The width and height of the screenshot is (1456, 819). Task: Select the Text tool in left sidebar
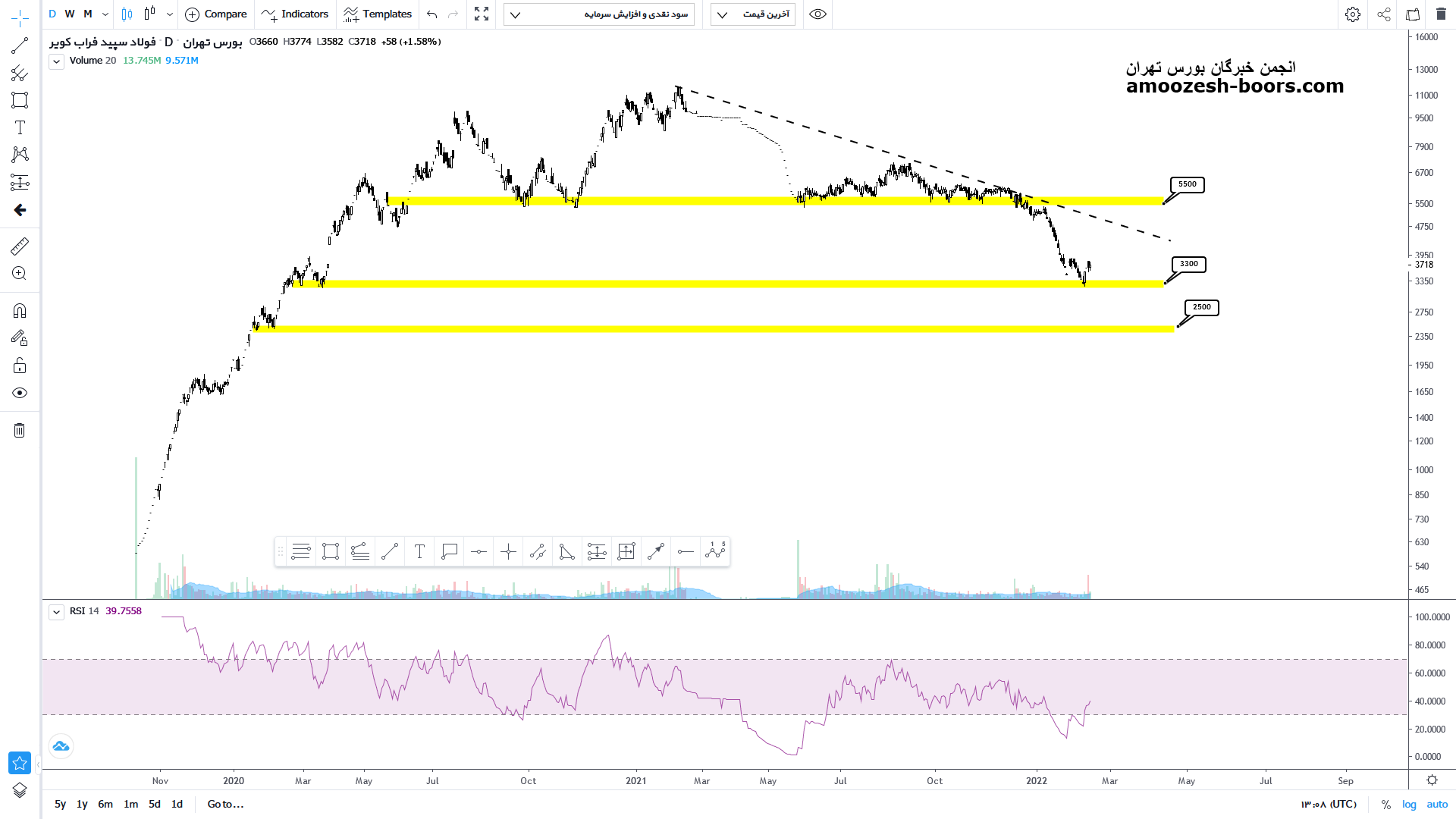[x=20, y=127]
